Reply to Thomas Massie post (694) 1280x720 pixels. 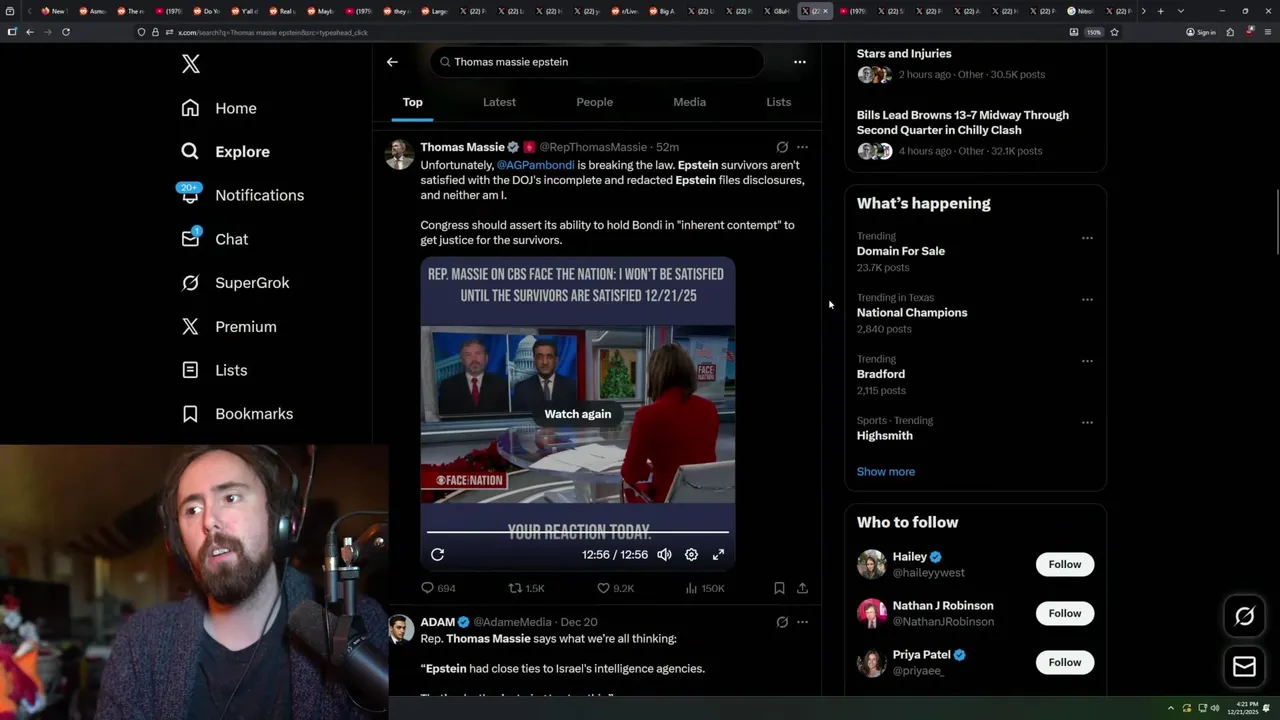click(x=438, y=588)
